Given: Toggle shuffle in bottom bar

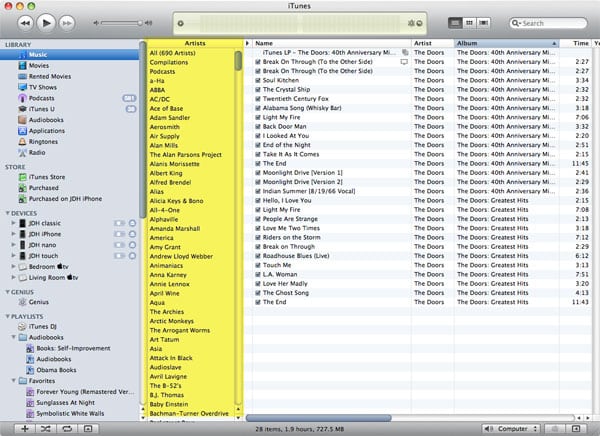Looking at the screenshot, I should (46, 428).
